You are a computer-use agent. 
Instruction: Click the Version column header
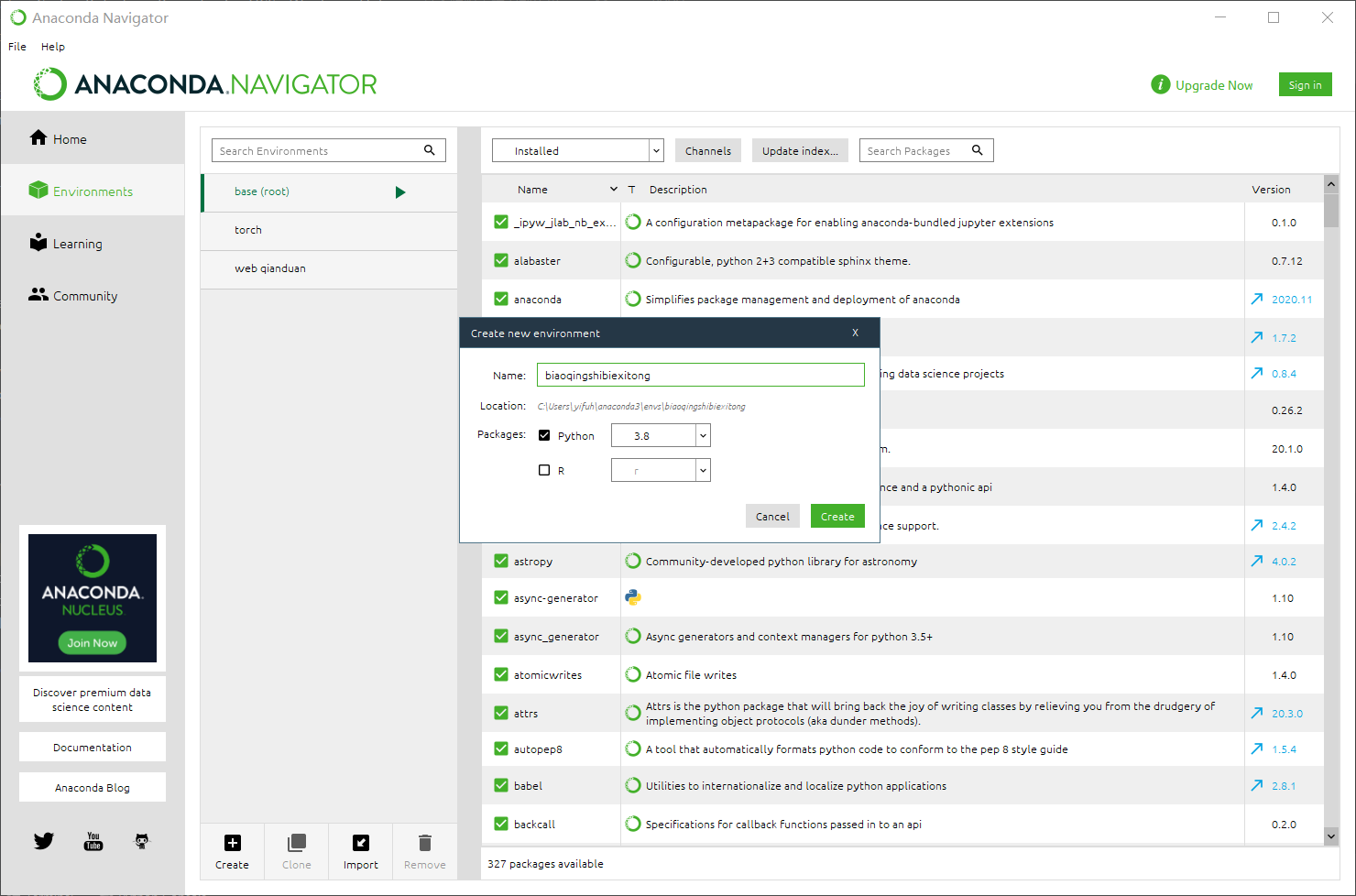(1271, 190)
